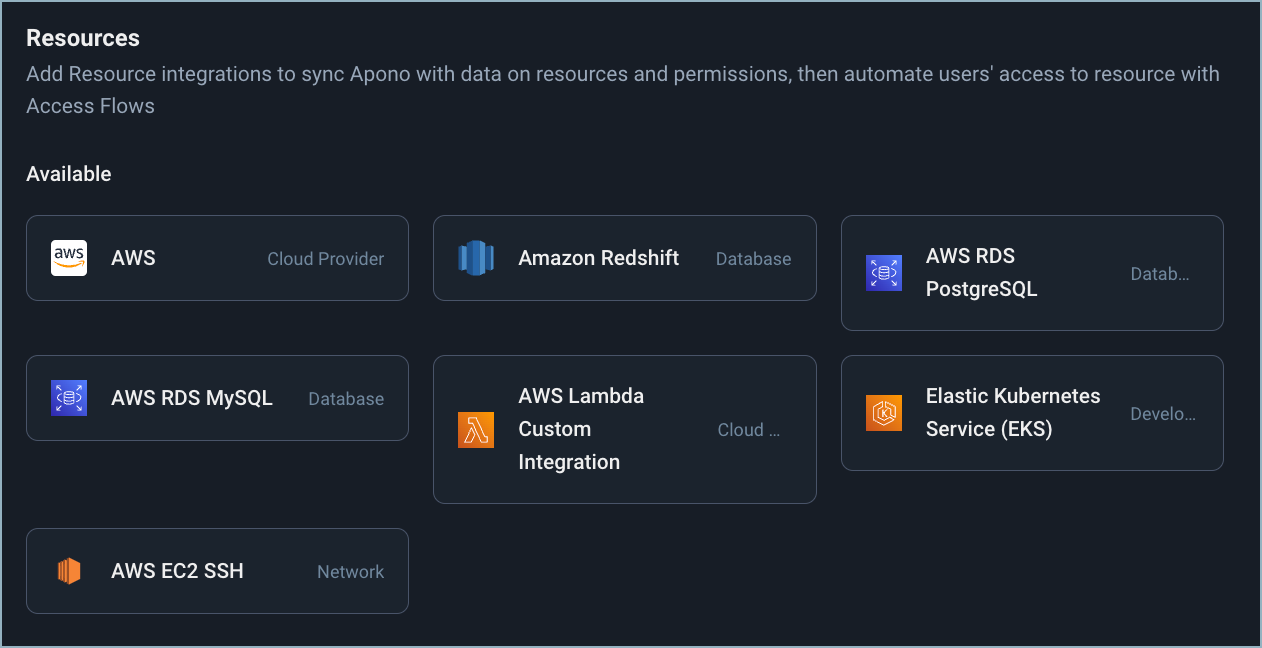Choose the AWS EC2 SSH card

[217, 571]
